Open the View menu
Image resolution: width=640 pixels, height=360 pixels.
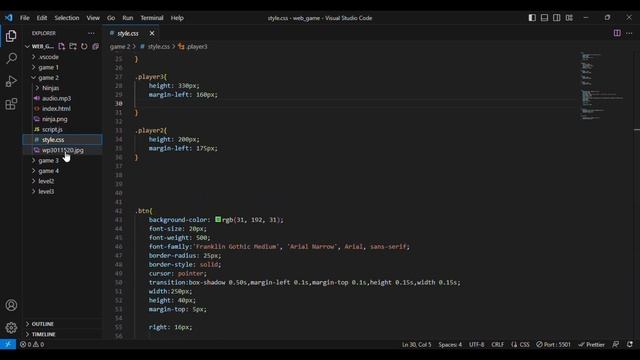(93, 18)
